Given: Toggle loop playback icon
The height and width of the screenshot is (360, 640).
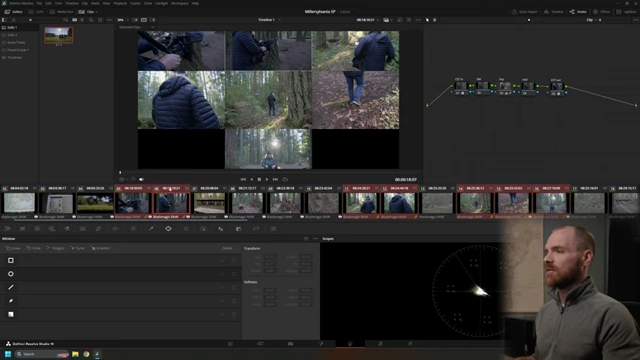Looking at the screenshot, I should pos(285,179).
